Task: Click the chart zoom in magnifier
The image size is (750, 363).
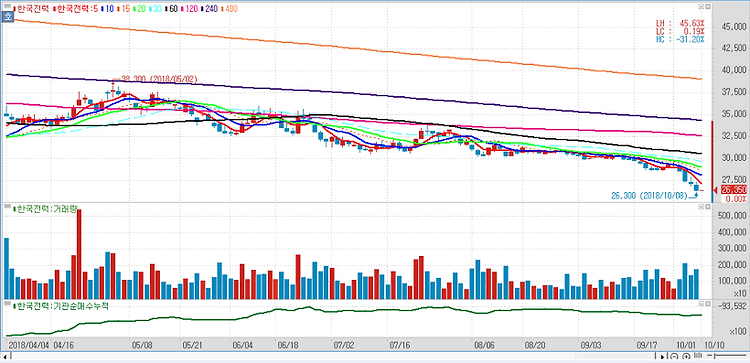Action: point(686,356)
